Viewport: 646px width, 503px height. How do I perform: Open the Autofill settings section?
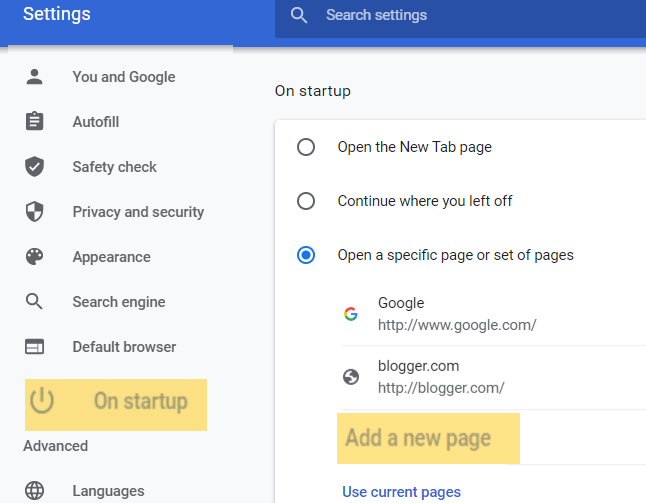click(96, 122)
